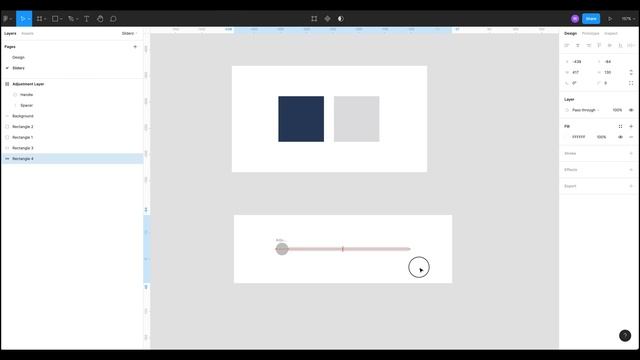The width and height of the screenshot is (640, 360).
Task: Click the Use as mask icon
Action: click(x=340, y=19)
